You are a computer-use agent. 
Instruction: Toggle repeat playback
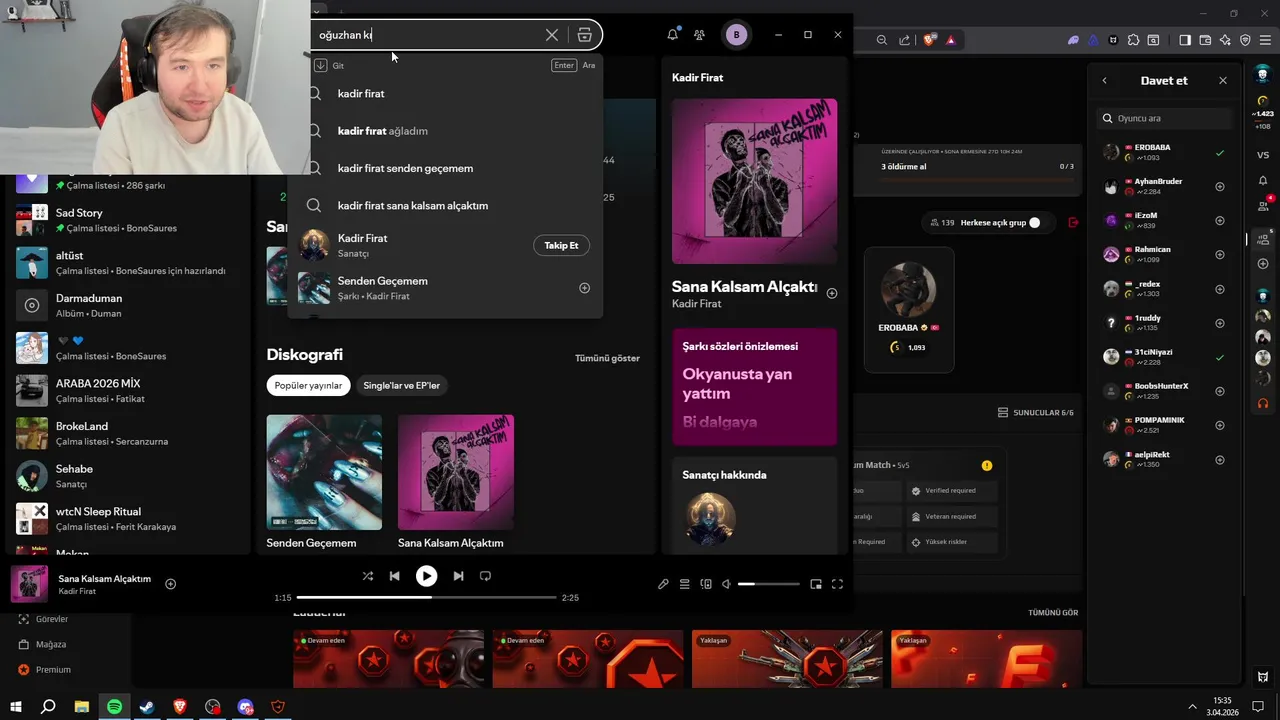click(485, 576)
